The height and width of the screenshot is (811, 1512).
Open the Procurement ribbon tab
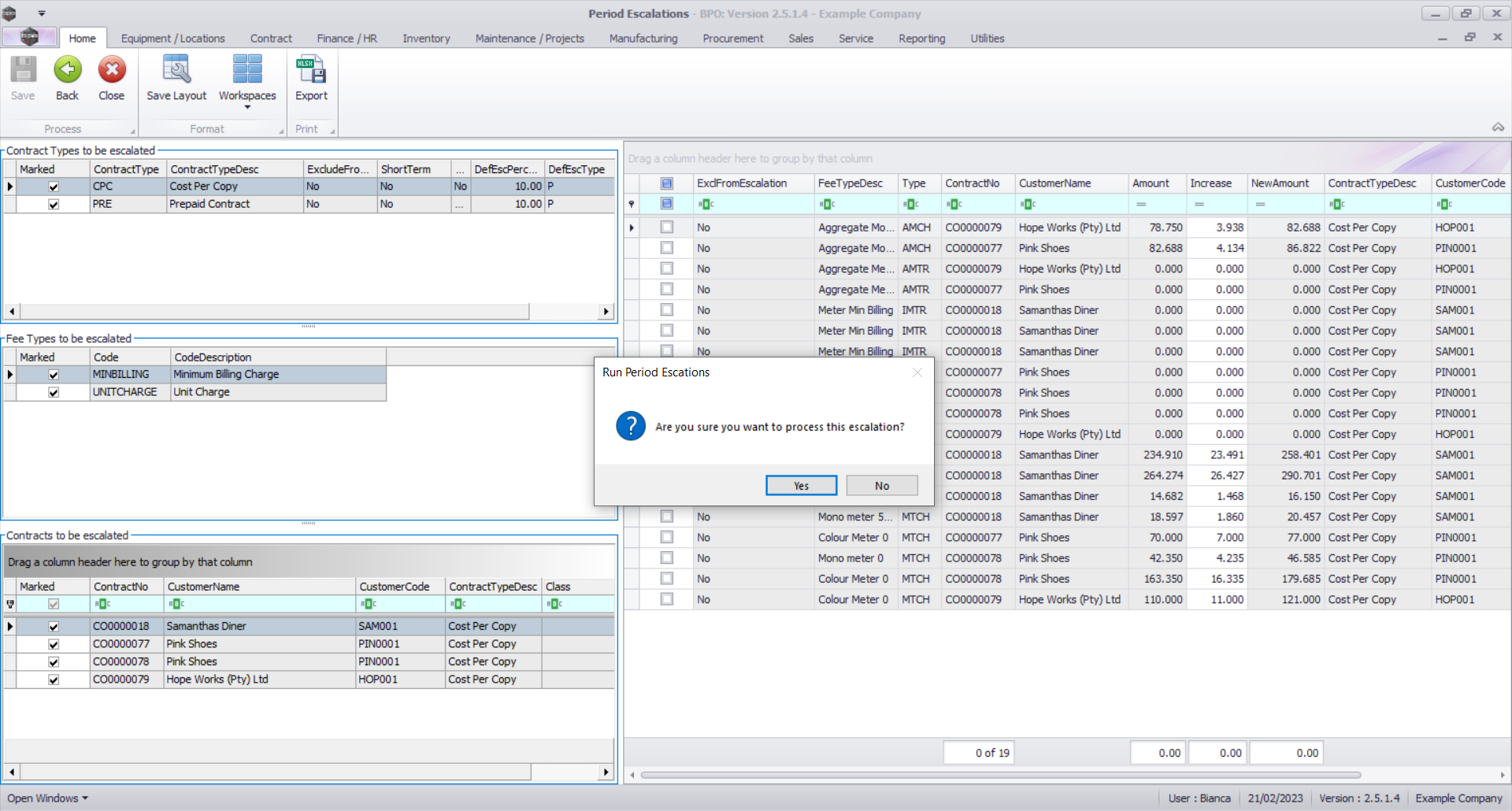pos(732,39)
